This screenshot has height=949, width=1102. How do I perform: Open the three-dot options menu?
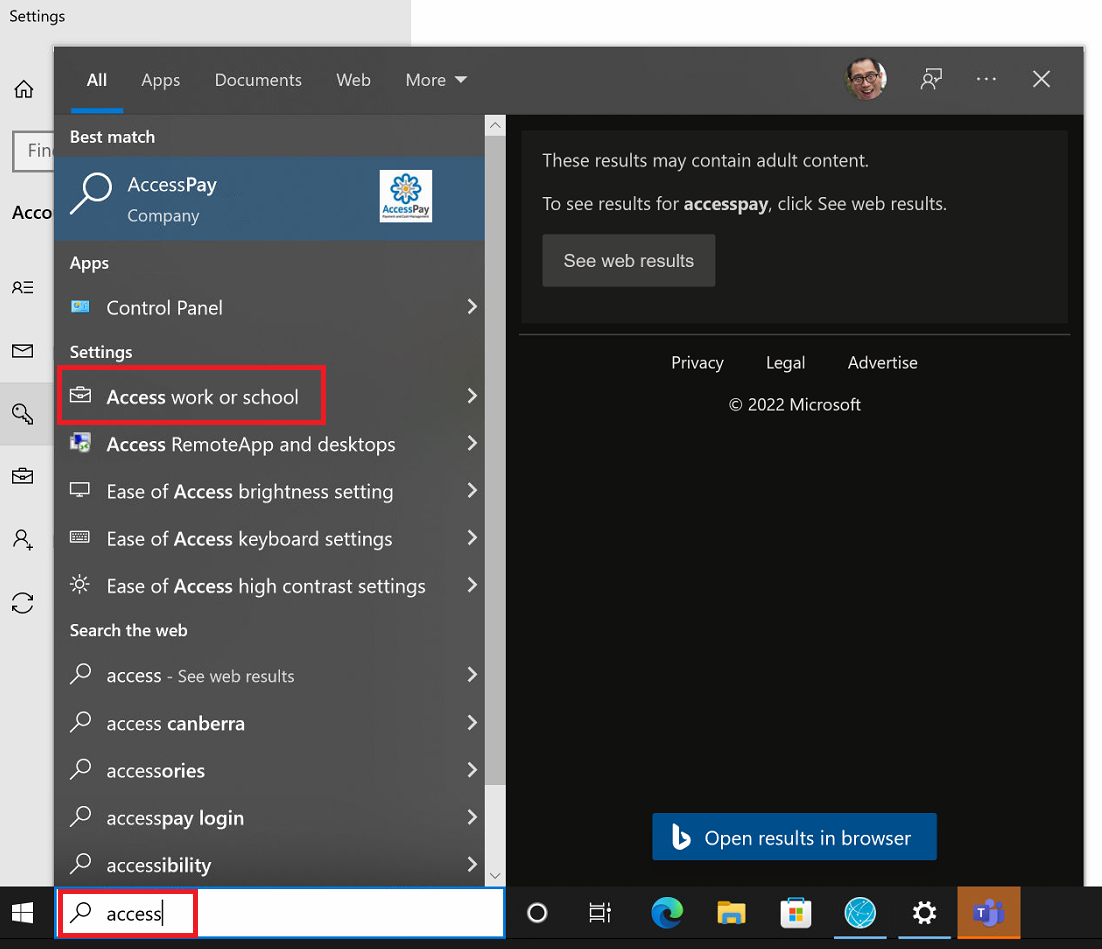pos(986,80)
